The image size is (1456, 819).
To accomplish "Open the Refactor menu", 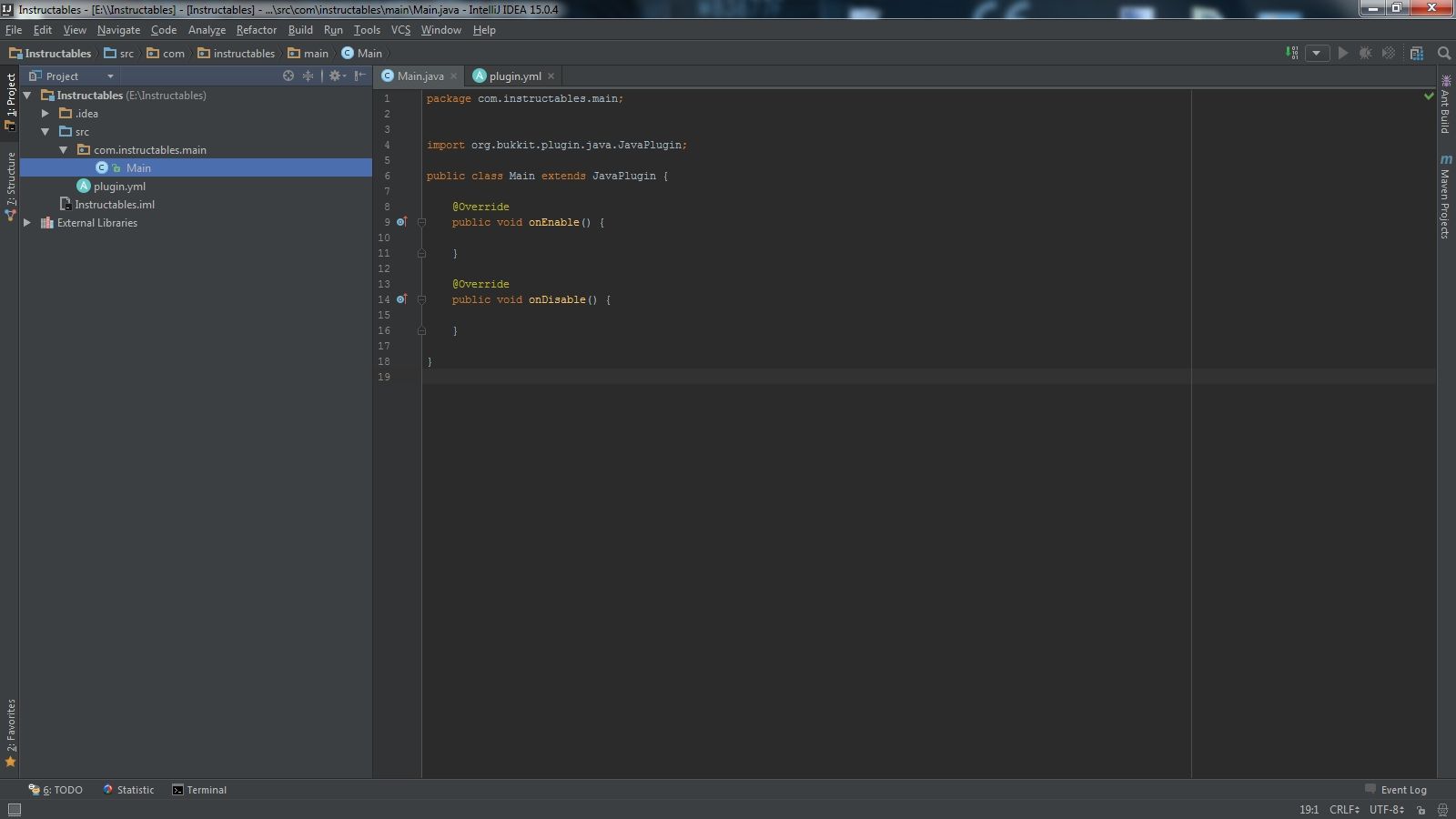I will click(256, 30).
